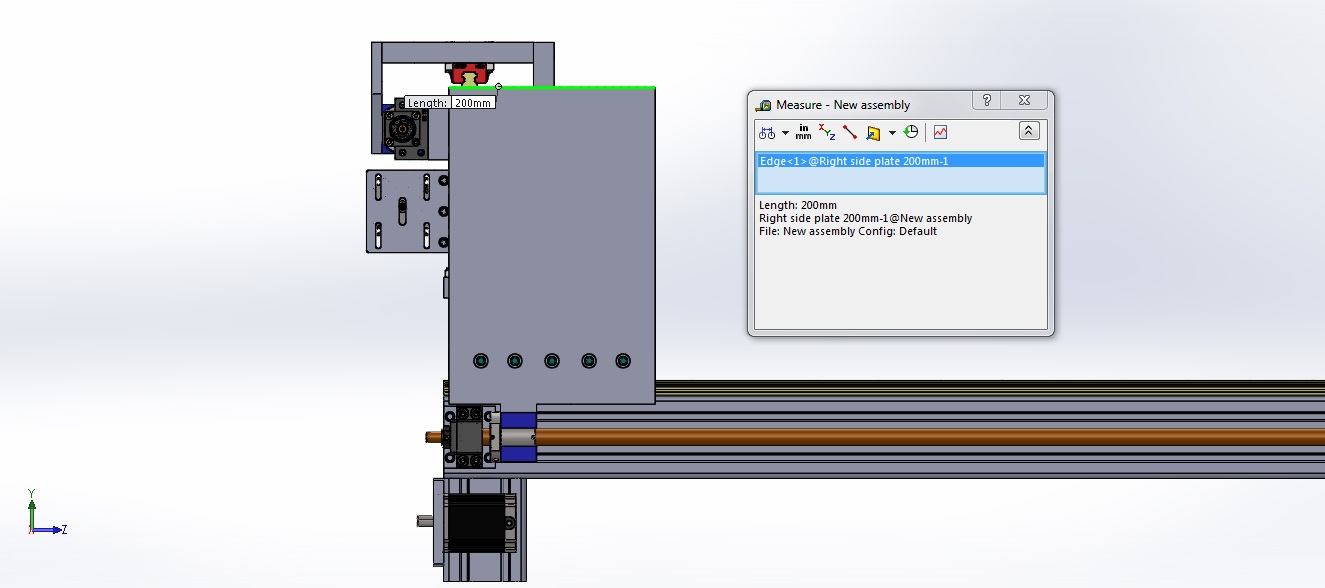Click the Measure dialog help button
1325x588 pixels.
tap(986, 100)
